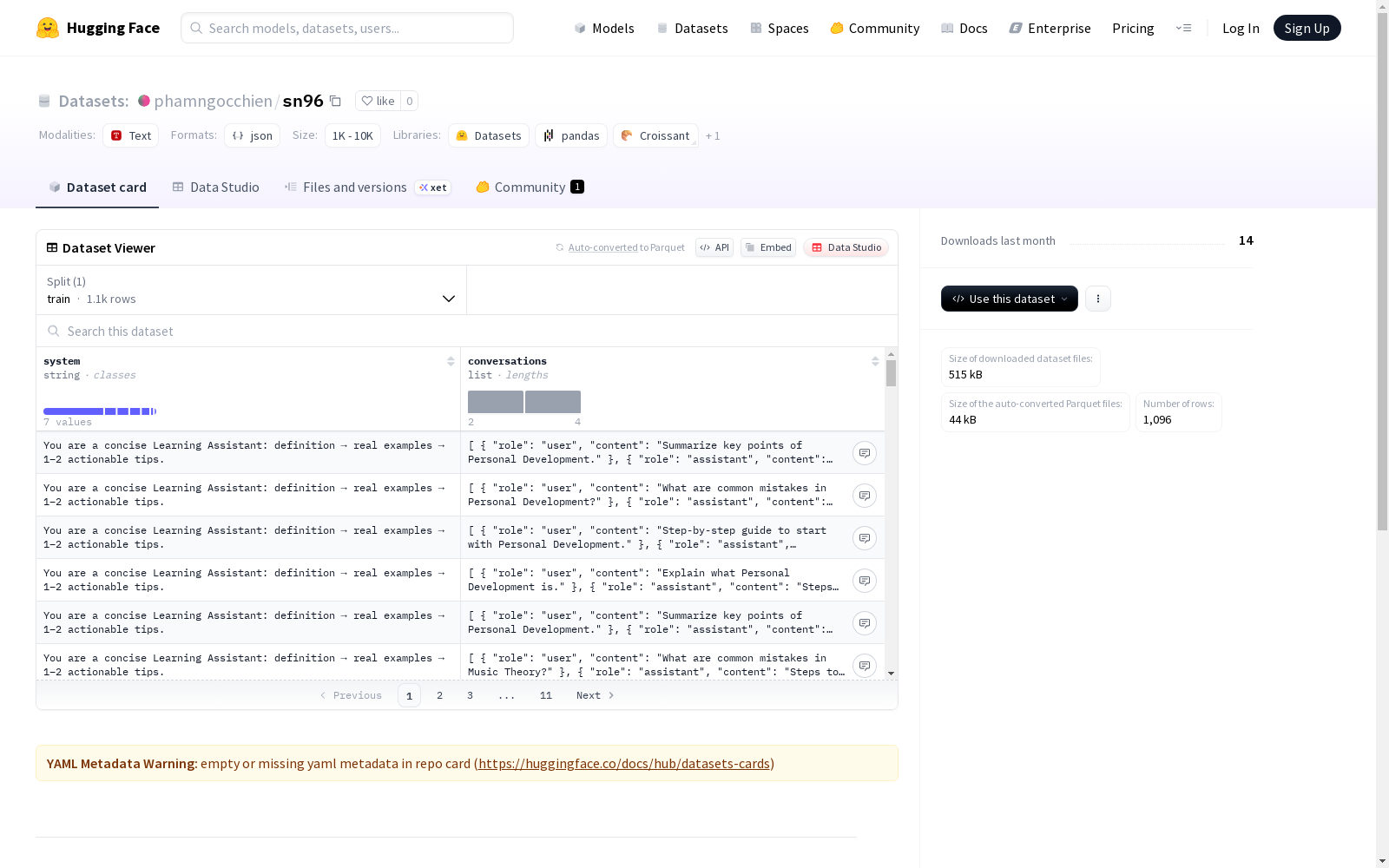Viewport: 1389px width, 868px height.
Task: Like the dataset with heart button
Action: [x=378, y=101]
